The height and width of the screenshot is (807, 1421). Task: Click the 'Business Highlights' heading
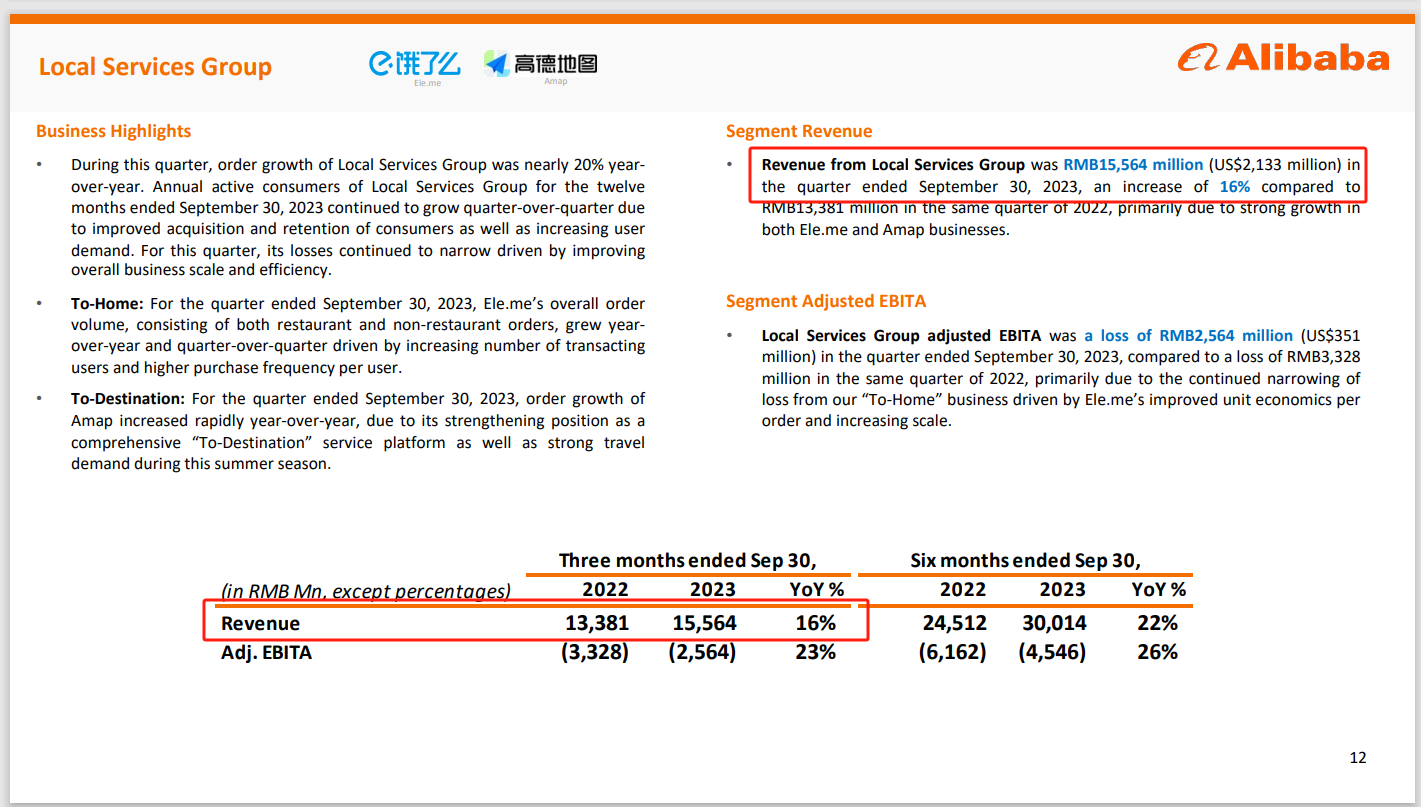tap(113, 131)
